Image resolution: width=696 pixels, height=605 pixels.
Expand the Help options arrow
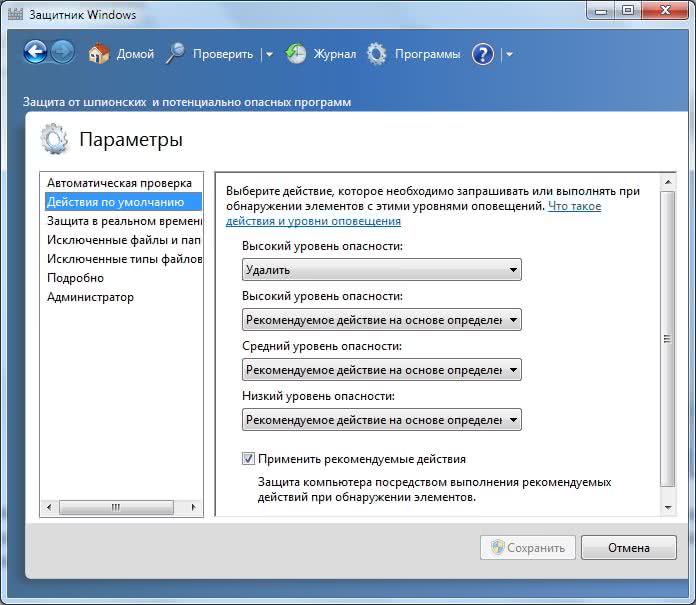click(509, 55)
